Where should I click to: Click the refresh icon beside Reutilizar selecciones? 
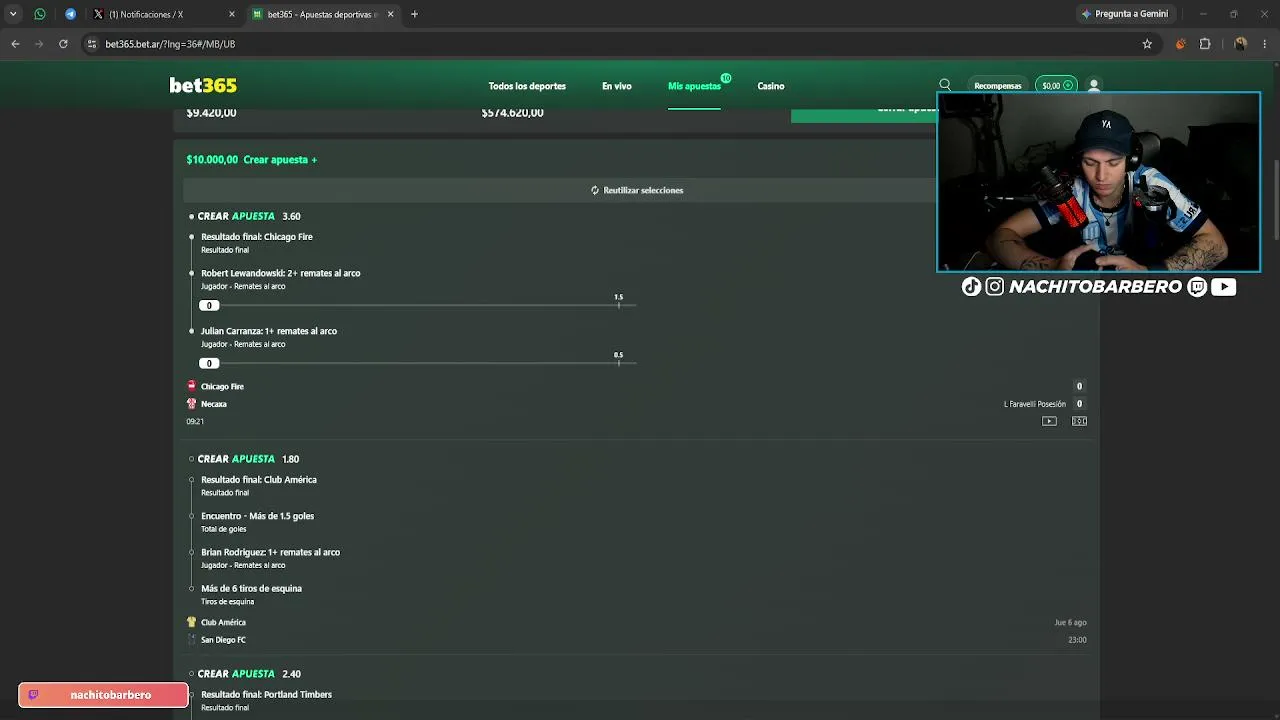[x=595, y=190]
